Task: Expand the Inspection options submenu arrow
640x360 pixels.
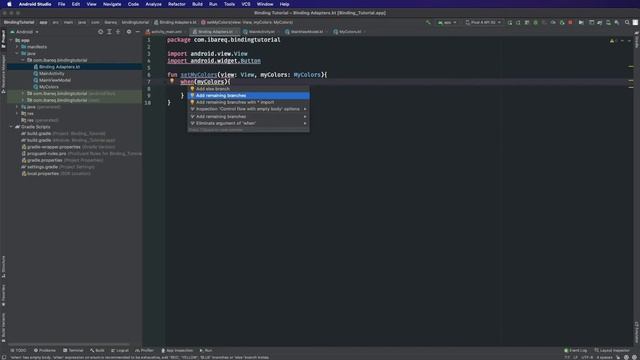Action: click(x=305, y=109)
